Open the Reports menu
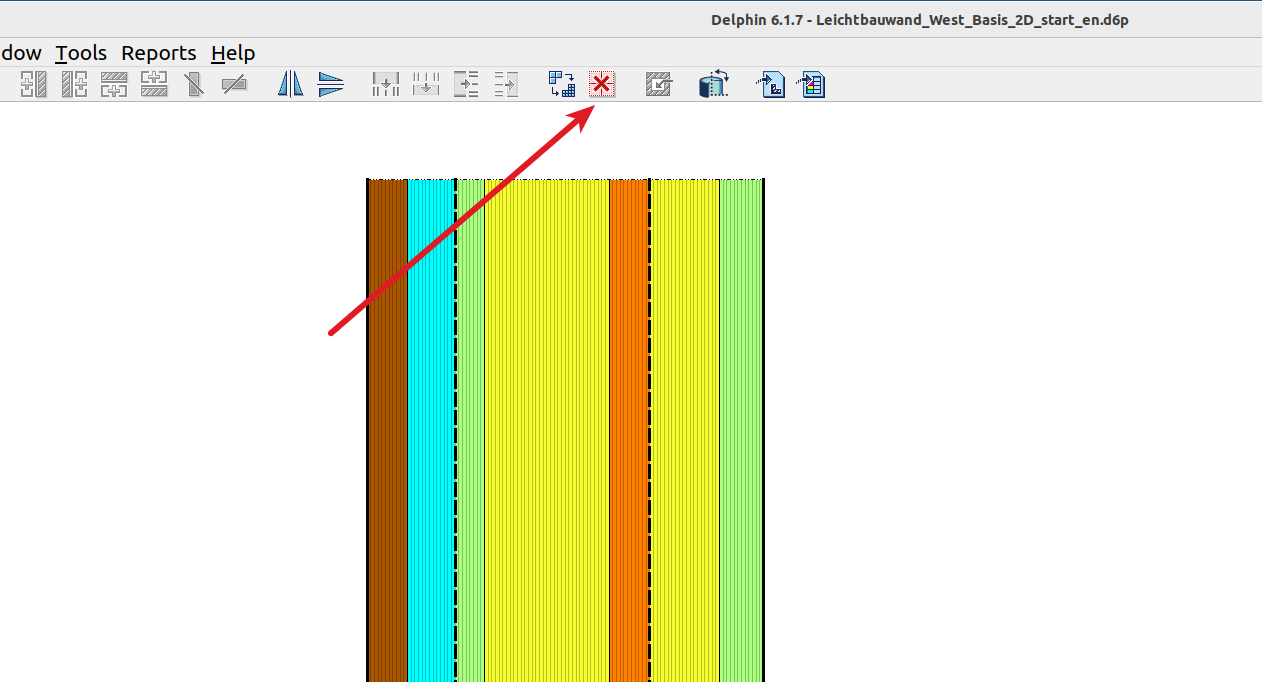 pos(159,53)
